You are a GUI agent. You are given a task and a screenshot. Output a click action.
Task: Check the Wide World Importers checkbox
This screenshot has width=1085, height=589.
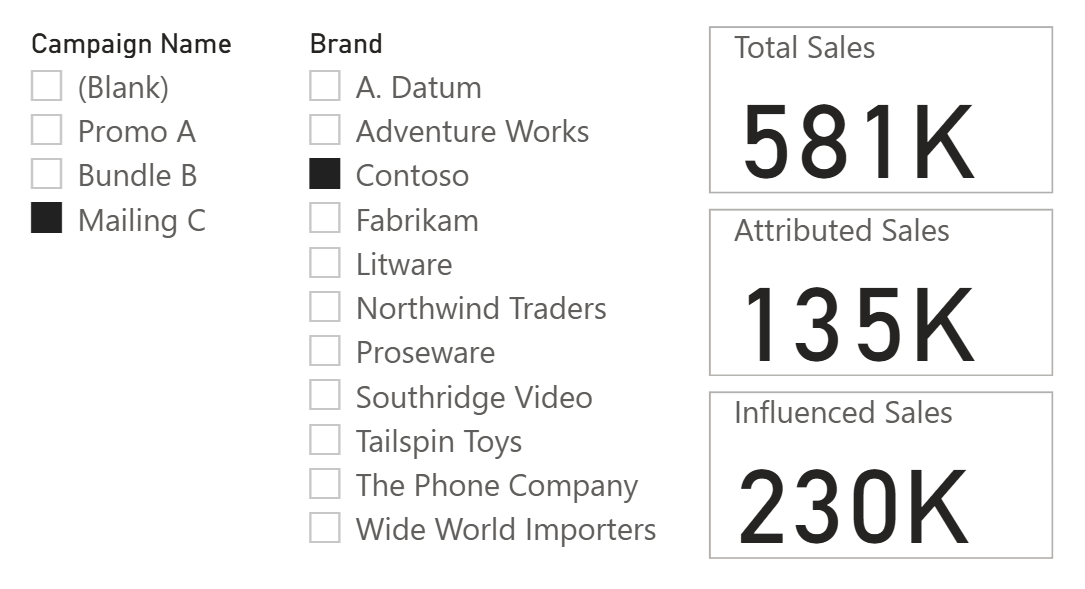click(x=325, y=528)
